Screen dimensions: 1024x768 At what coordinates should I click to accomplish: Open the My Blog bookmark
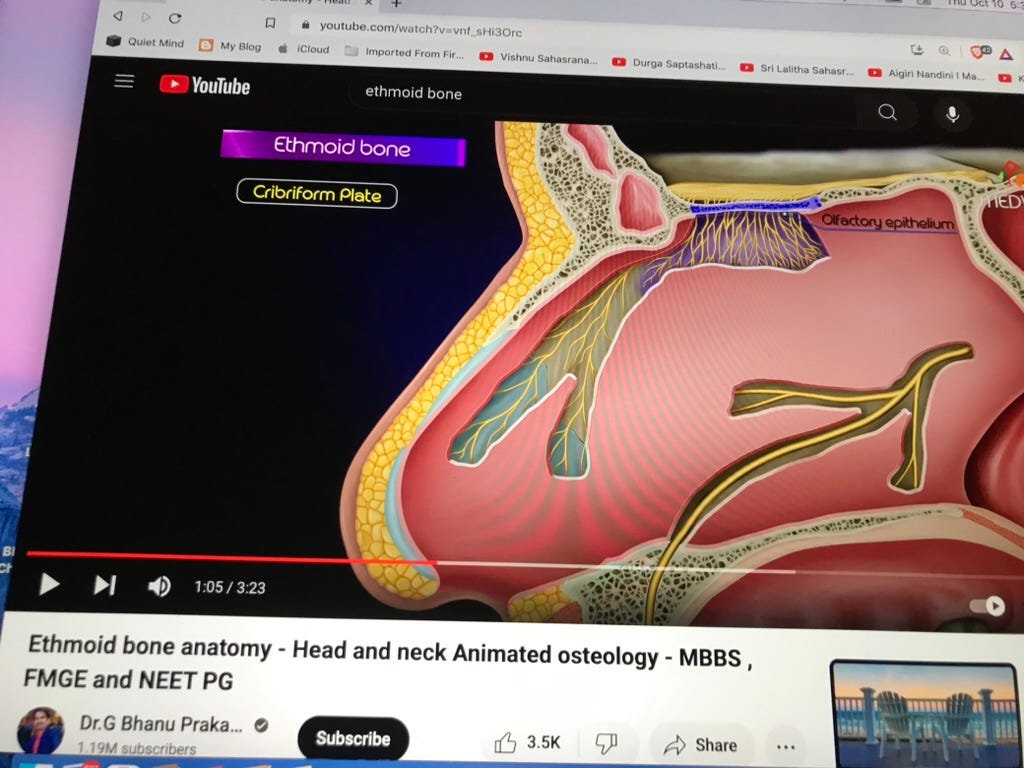click(x=231, y=46)
